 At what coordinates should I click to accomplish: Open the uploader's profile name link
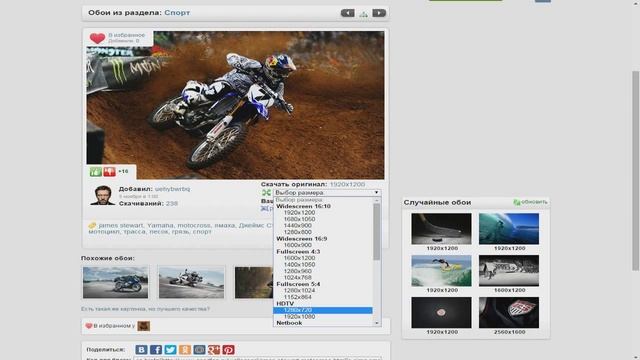click(172, 189)
